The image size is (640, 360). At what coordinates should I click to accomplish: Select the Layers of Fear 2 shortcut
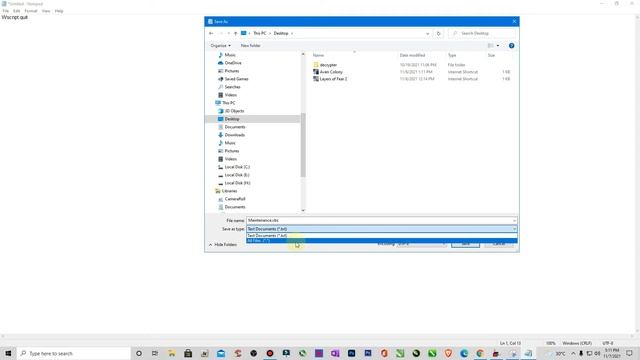point(333,79)
